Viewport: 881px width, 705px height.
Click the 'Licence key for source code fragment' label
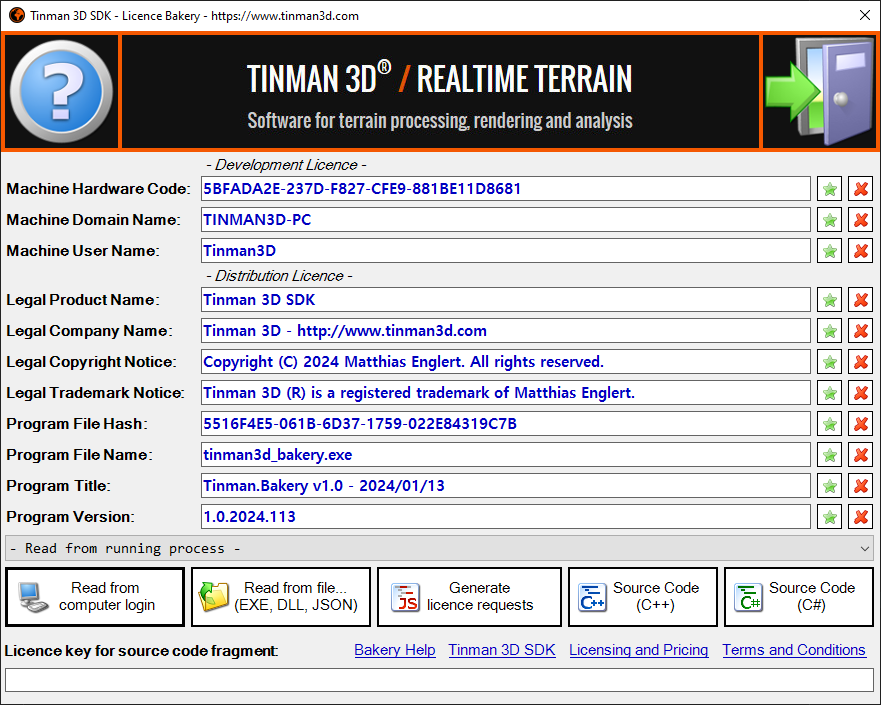tap(142, 651)
